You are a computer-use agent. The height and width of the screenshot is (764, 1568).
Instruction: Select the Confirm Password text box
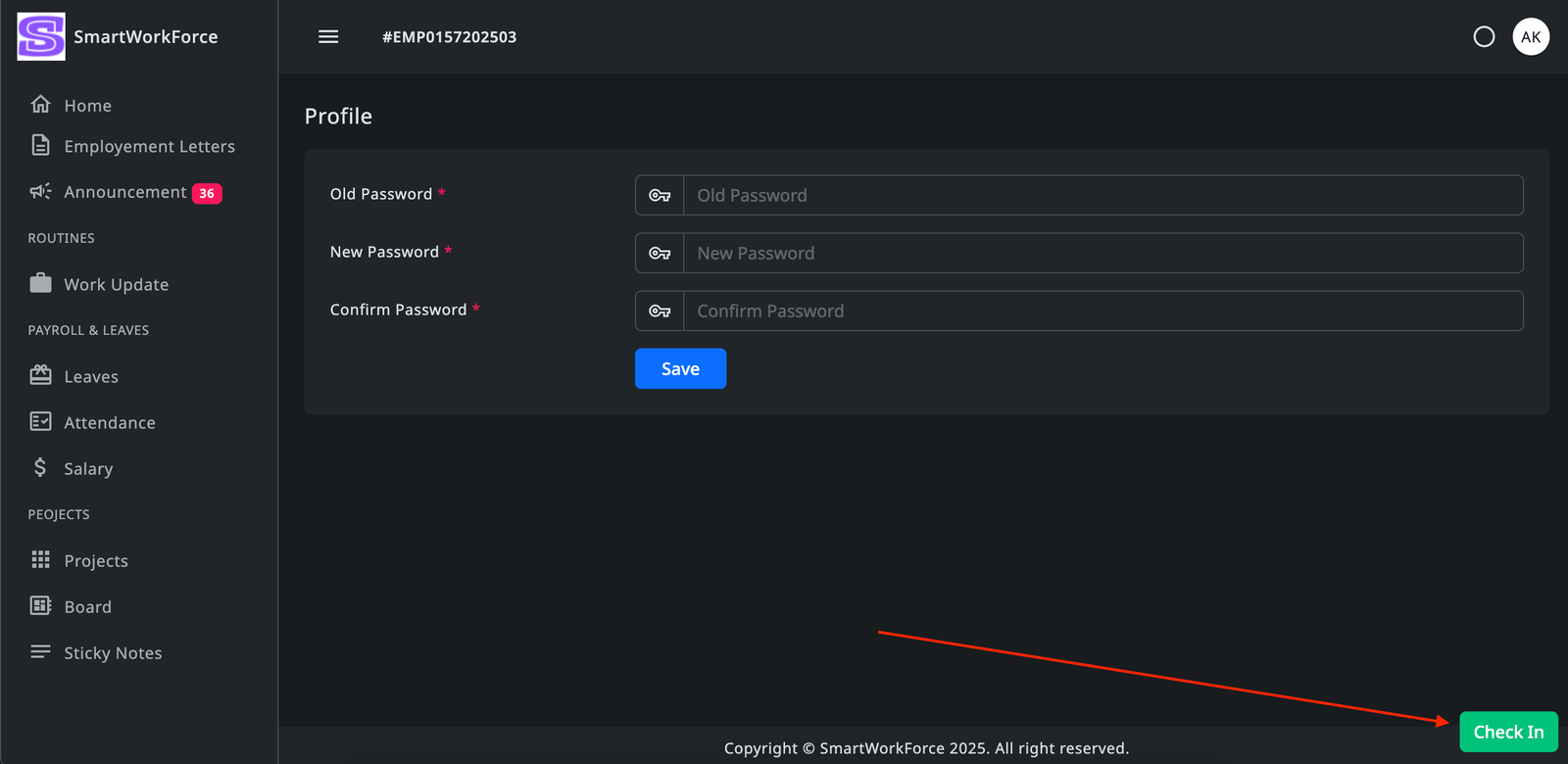click(1102, 310)
